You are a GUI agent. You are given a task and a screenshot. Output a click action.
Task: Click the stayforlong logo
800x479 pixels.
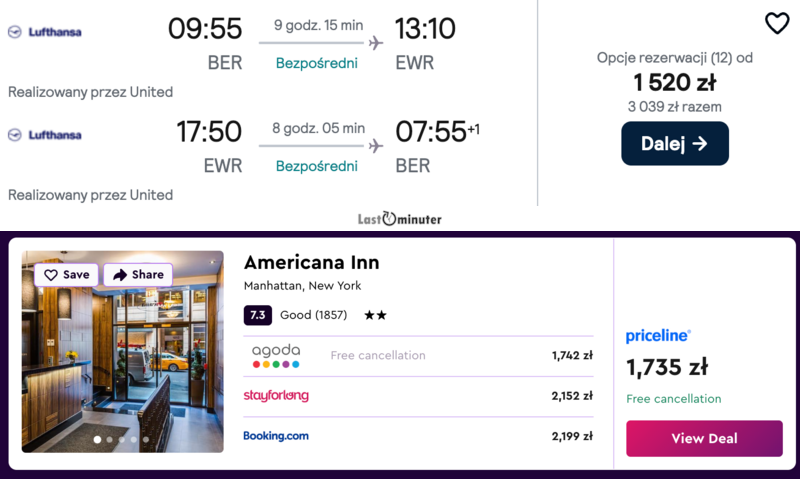coord(276,396)
